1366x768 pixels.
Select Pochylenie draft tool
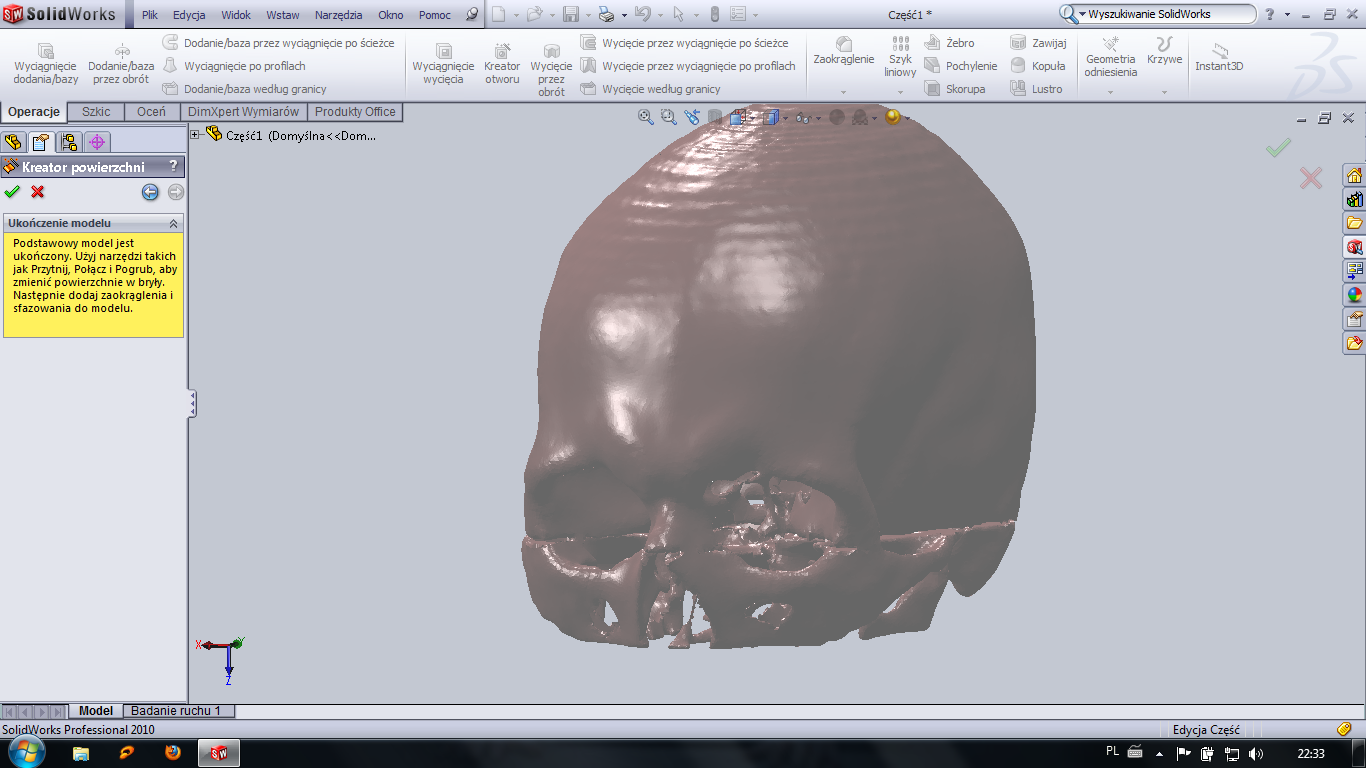coord(961,66)
